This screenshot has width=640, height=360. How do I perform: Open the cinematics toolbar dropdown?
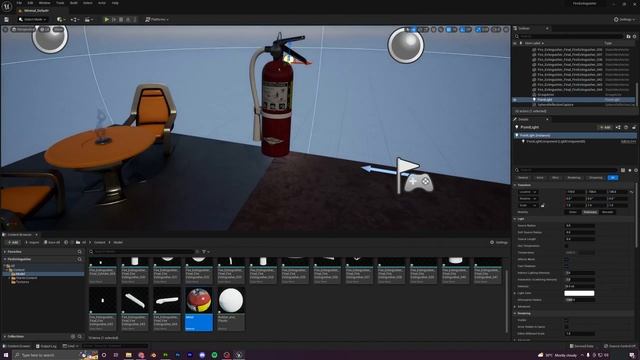coord(88,19)
